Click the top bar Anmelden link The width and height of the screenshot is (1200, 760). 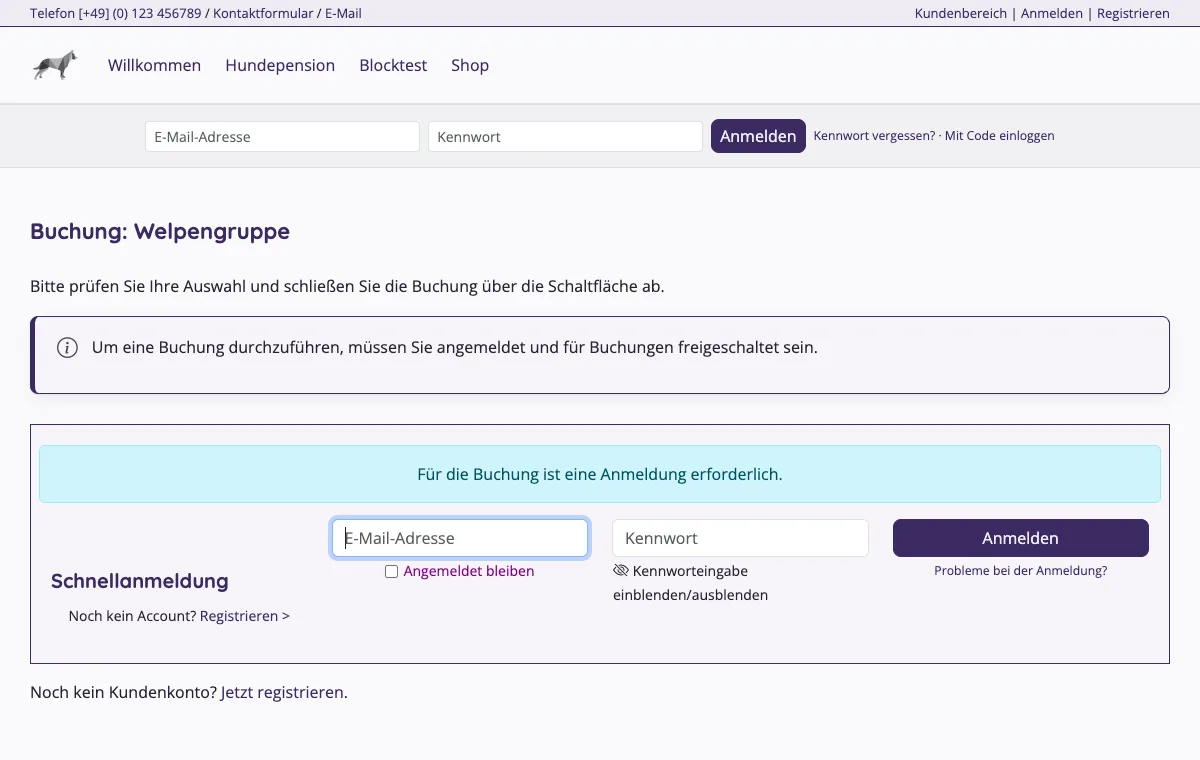point(1052,14)
